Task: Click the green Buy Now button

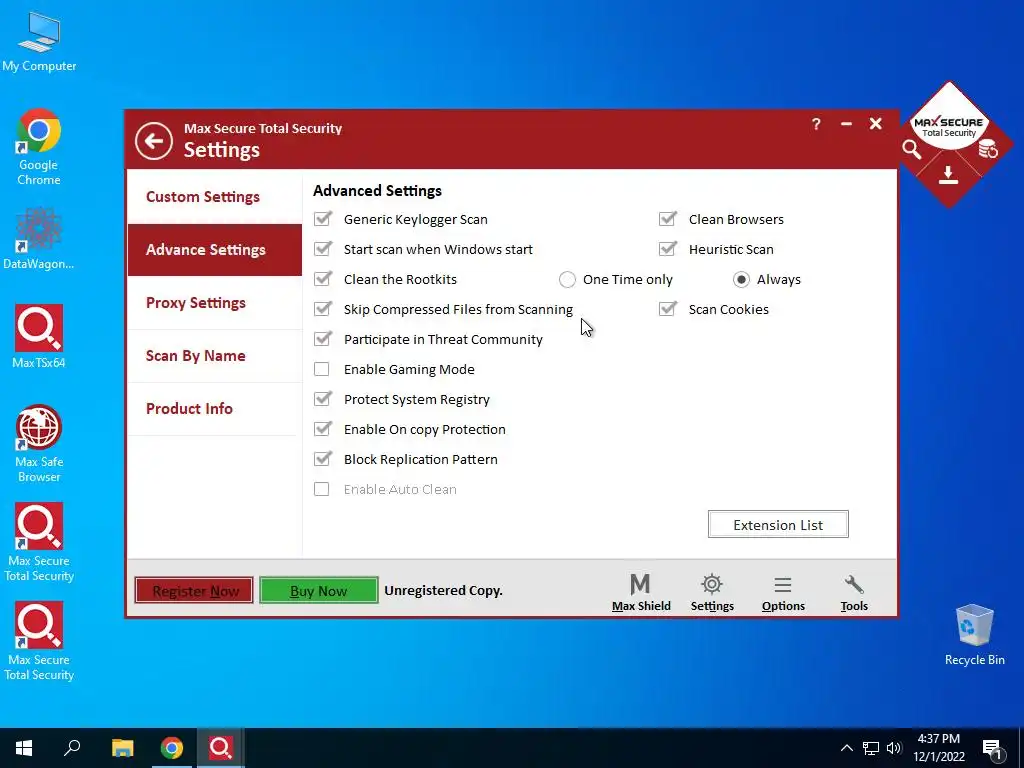Action: (319, 590)
